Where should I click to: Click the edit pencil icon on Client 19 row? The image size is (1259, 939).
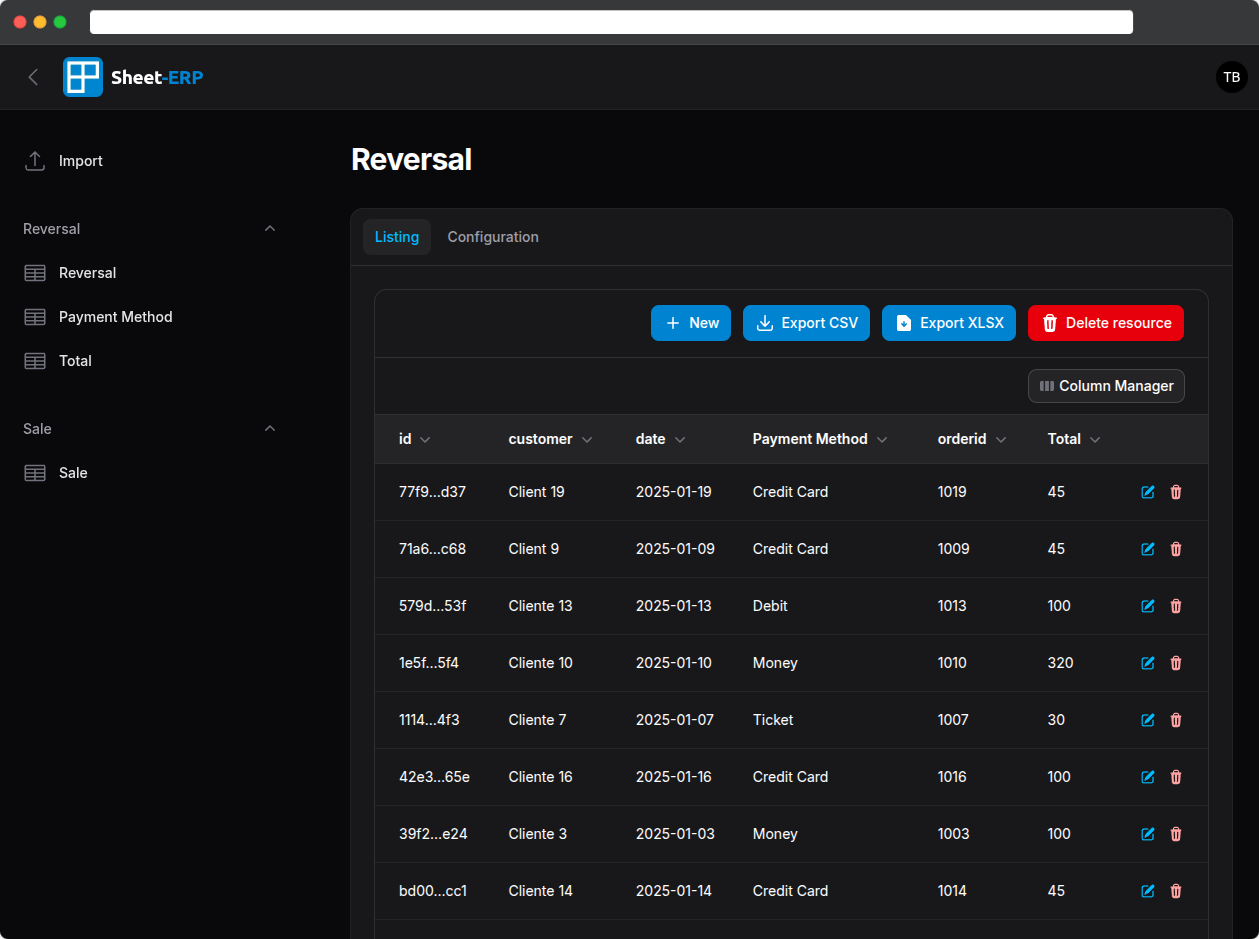tap(1147, 492)
